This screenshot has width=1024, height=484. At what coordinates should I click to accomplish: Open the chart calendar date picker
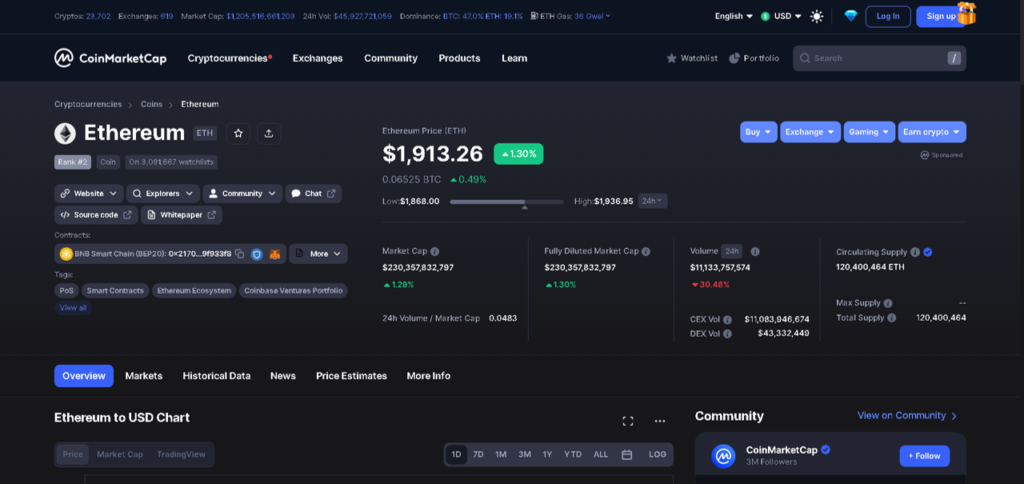[627, 455]
